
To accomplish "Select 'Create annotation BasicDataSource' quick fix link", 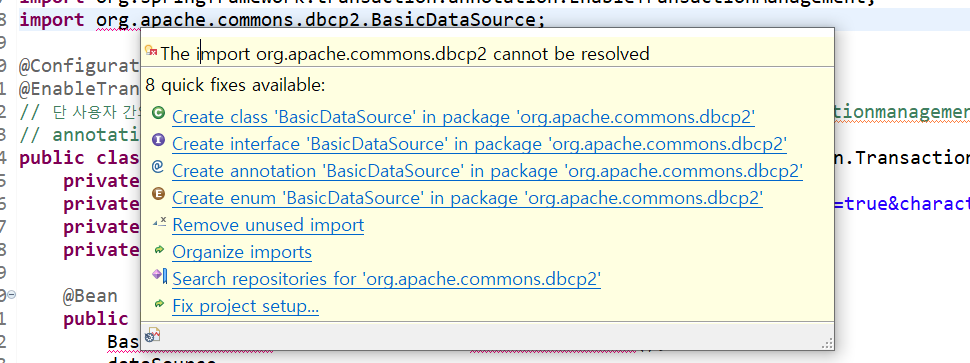I will click(487, 171).
